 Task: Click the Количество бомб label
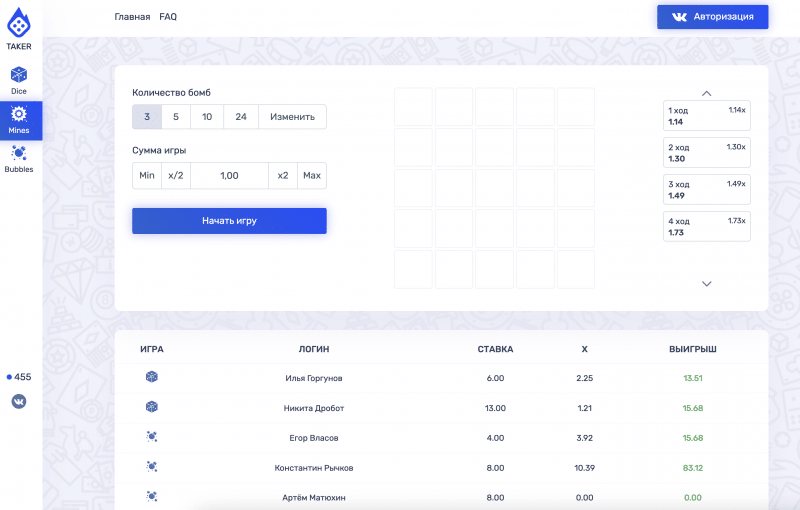(171, 93)
